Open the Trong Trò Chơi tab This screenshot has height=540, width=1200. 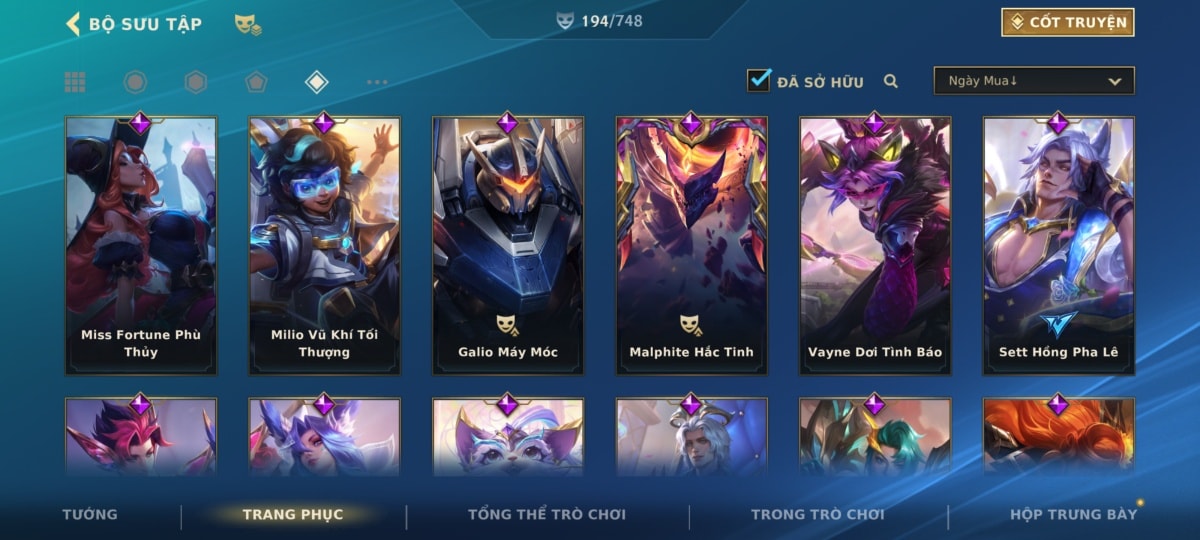click(x=818, y=514)
